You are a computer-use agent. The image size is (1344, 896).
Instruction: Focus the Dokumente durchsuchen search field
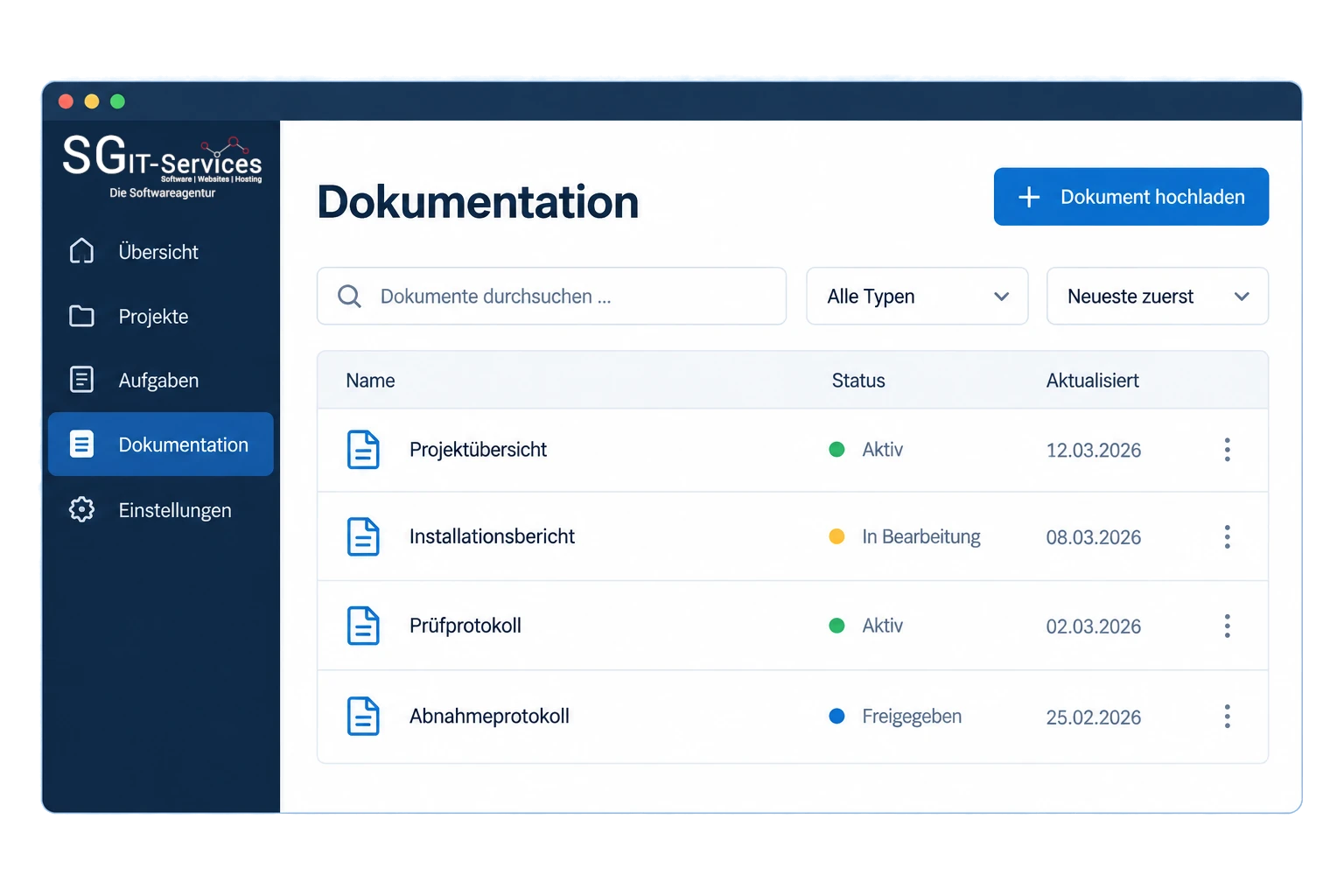point(551,297)
